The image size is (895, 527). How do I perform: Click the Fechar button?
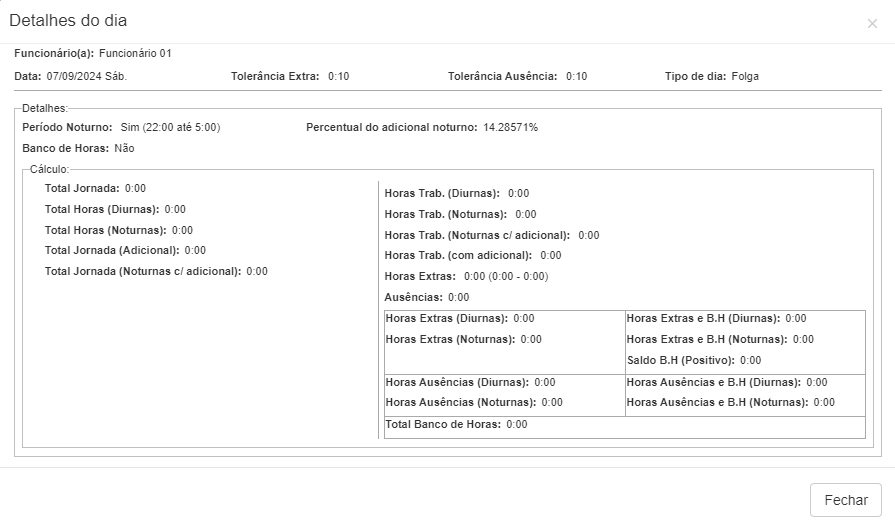click(x=845, y=499)
